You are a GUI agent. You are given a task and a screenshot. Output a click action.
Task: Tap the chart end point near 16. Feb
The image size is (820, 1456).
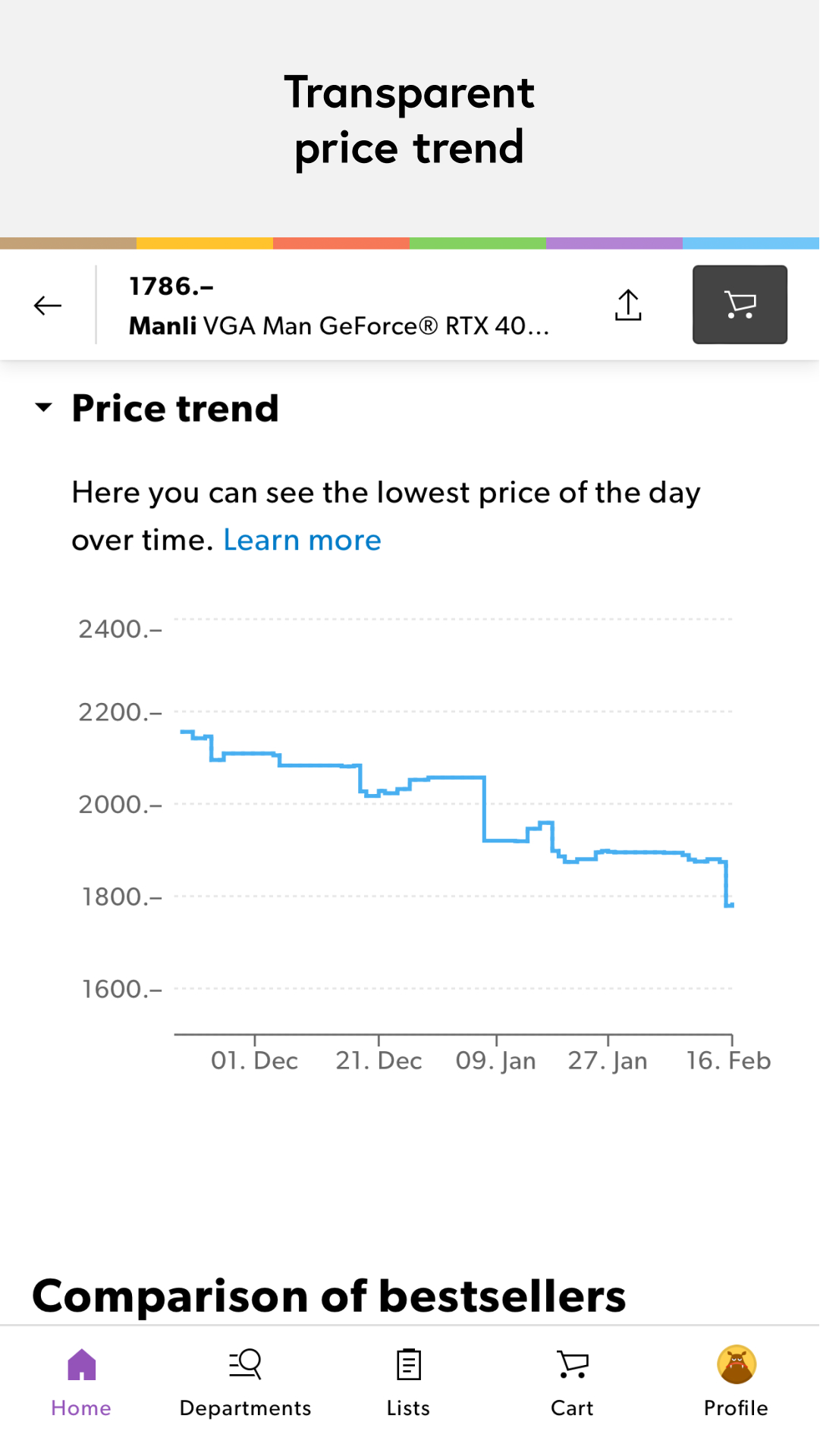tap(730, 905)
